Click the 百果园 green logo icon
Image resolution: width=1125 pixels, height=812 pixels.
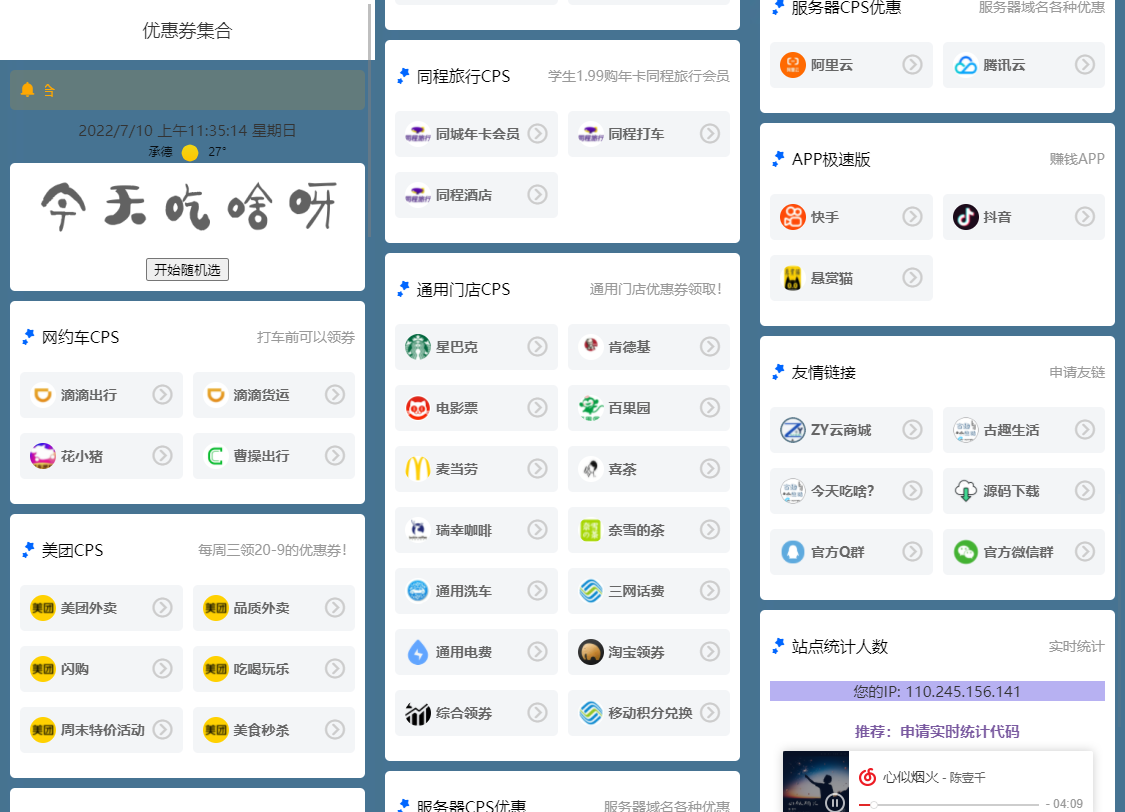pyautogui.click(x=590, y=407)
